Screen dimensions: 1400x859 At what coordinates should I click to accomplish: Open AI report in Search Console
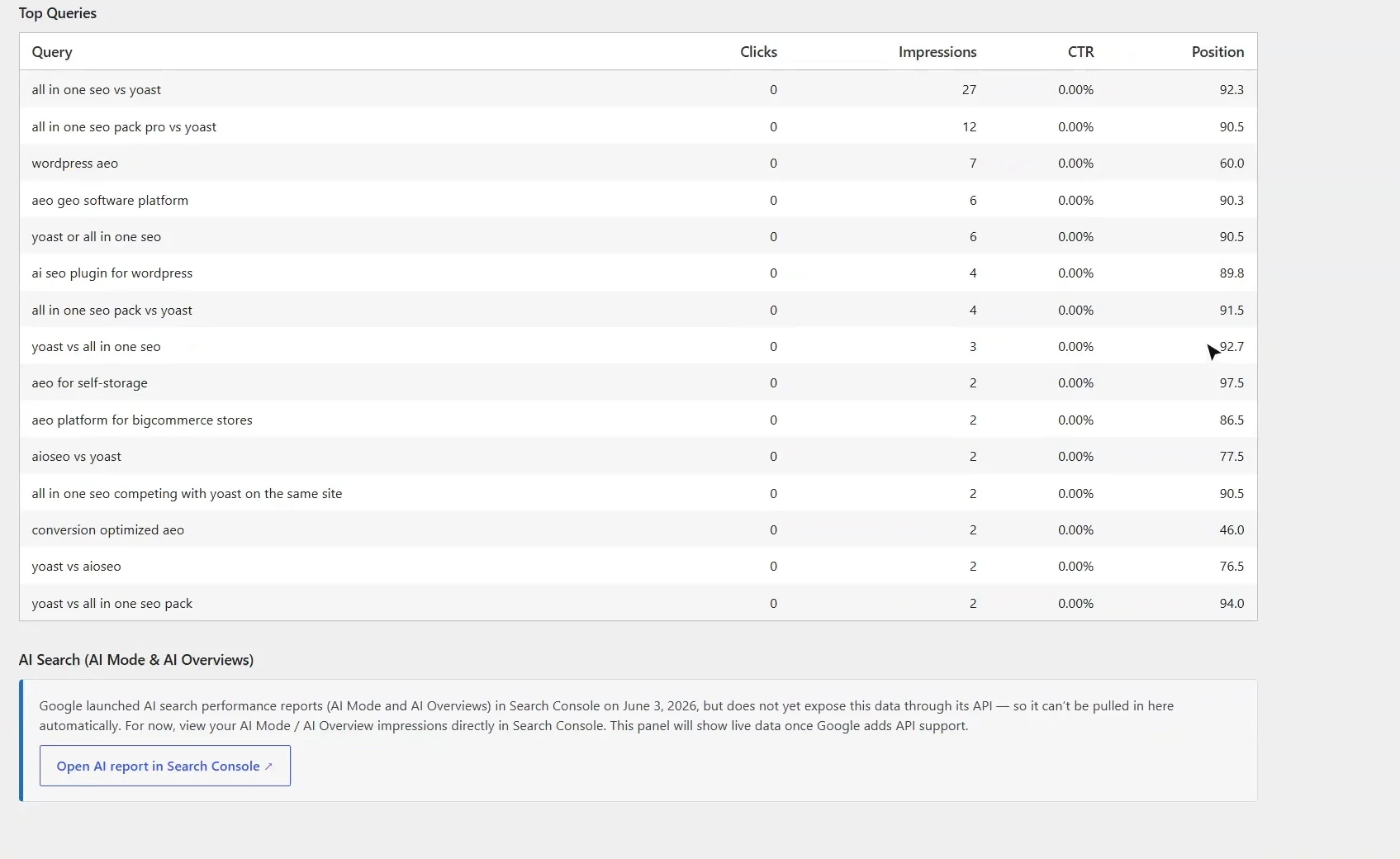(x=164, y=766)
